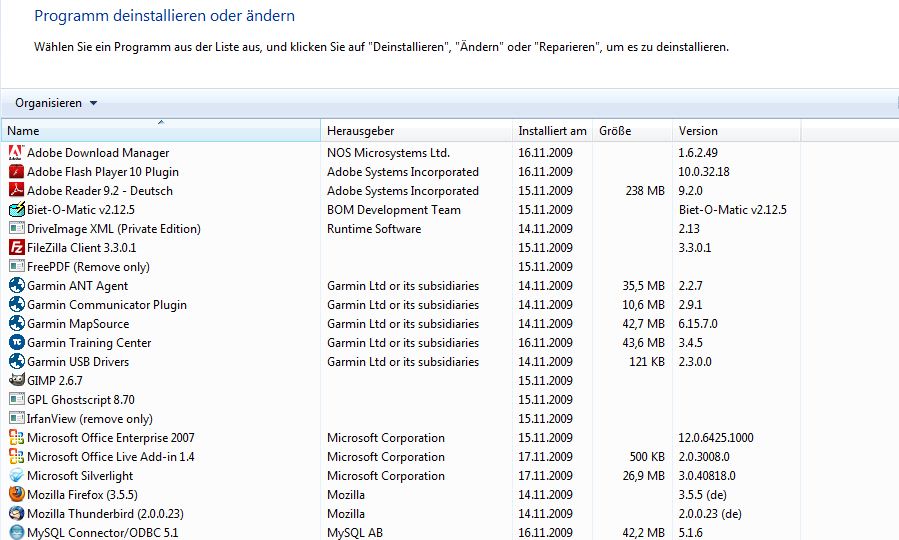Select DriveImage XML (Private Edition) row
This screenshot has height=540, width=899.
(x=114, y=229)
